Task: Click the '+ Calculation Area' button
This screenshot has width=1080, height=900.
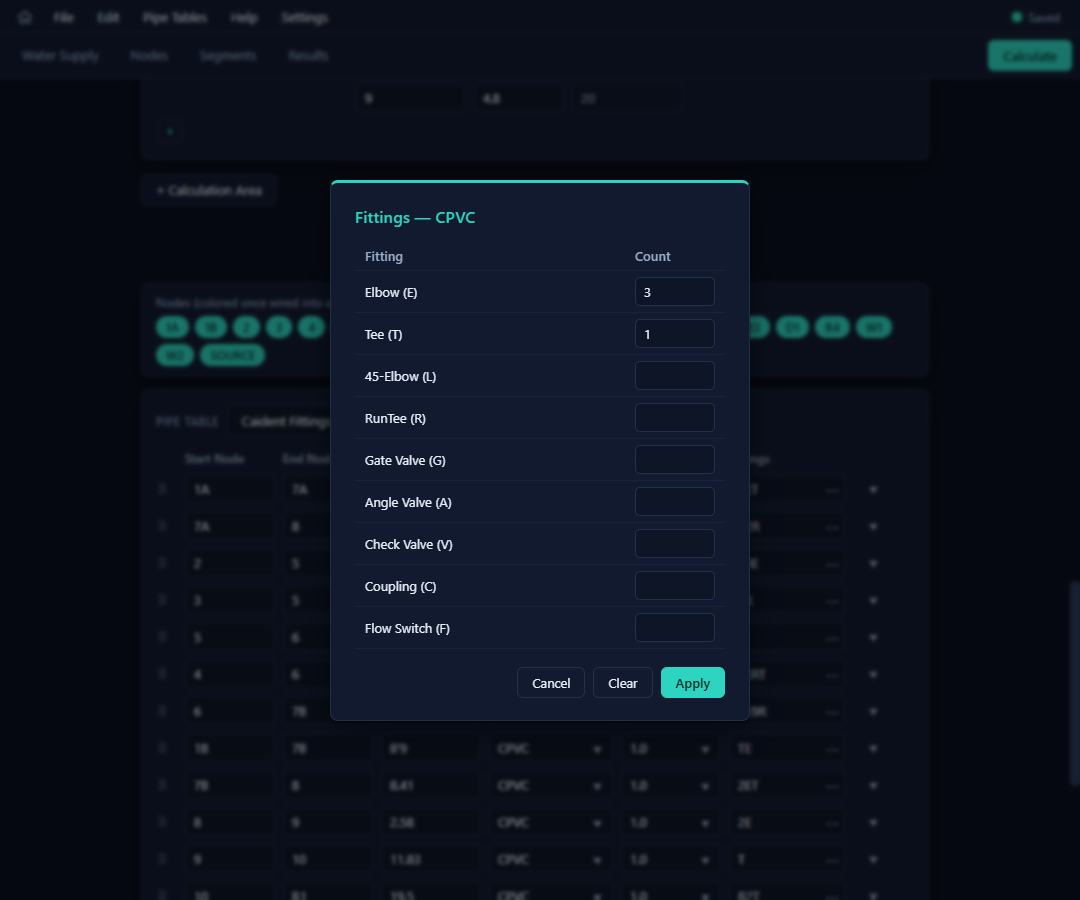Action: (209, 190)
